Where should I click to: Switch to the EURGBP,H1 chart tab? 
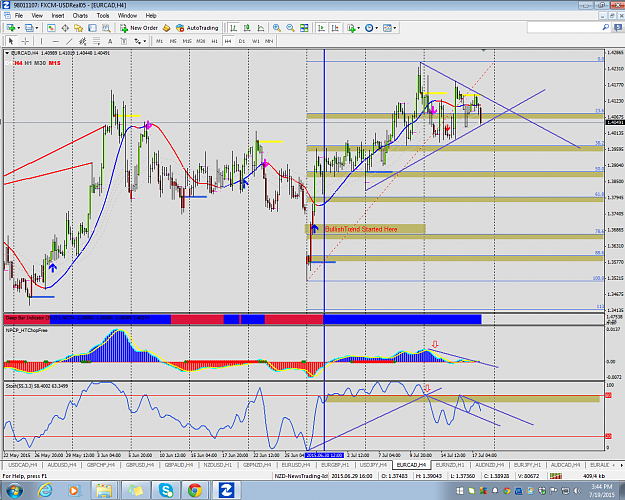coord(335,465)
